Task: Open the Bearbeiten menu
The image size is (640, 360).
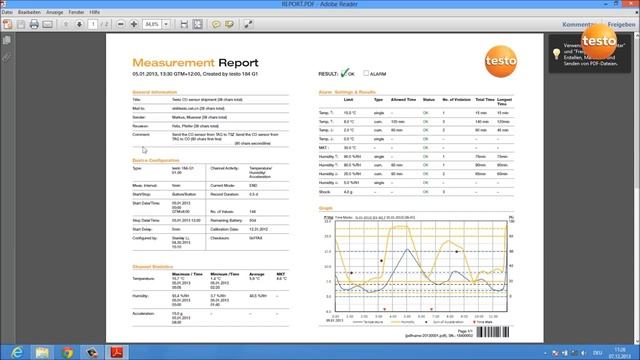Action: (x=29, y=12)
